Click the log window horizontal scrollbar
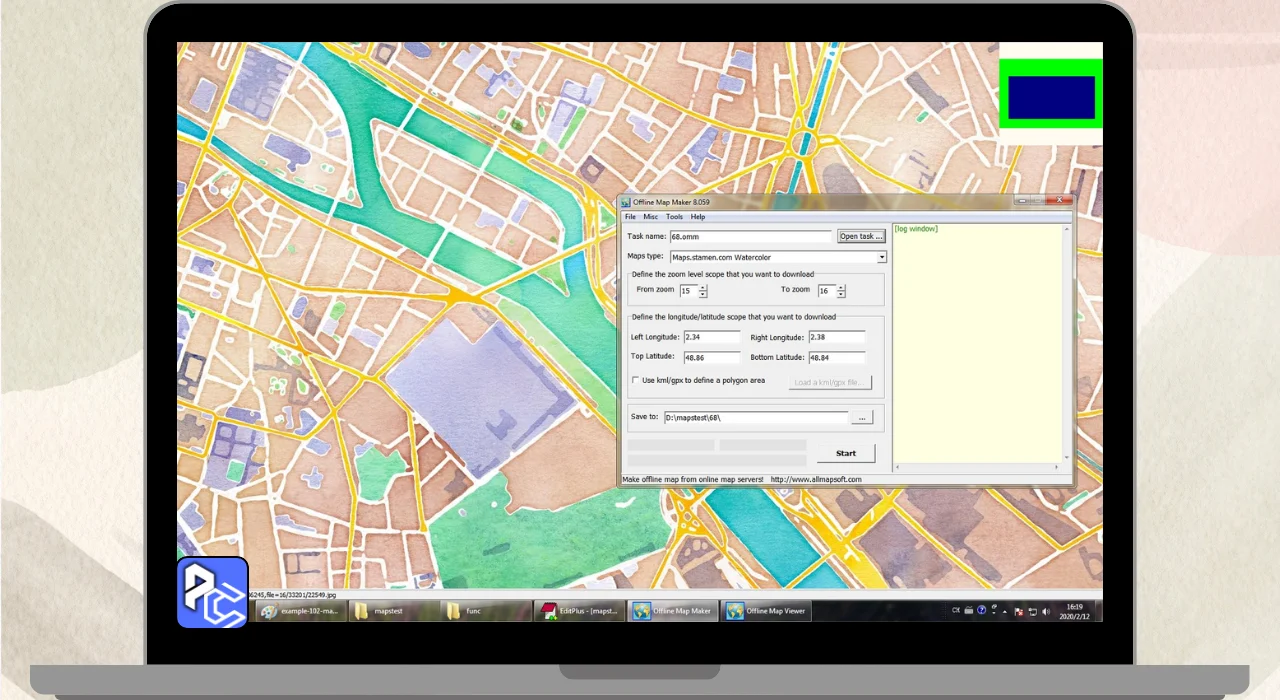This screenshot has width=1280, height=700. 976,467
